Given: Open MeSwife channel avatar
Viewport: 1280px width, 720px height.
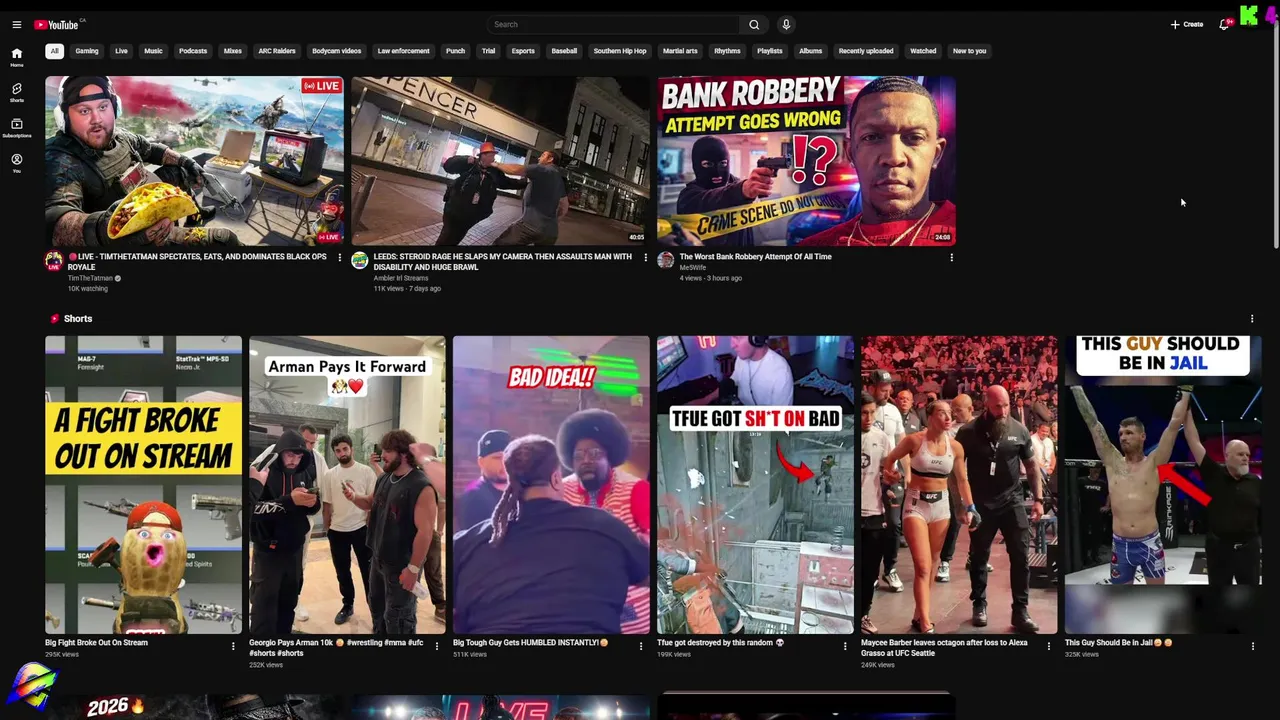Looking at the screenshot, I should click(666, 261).
